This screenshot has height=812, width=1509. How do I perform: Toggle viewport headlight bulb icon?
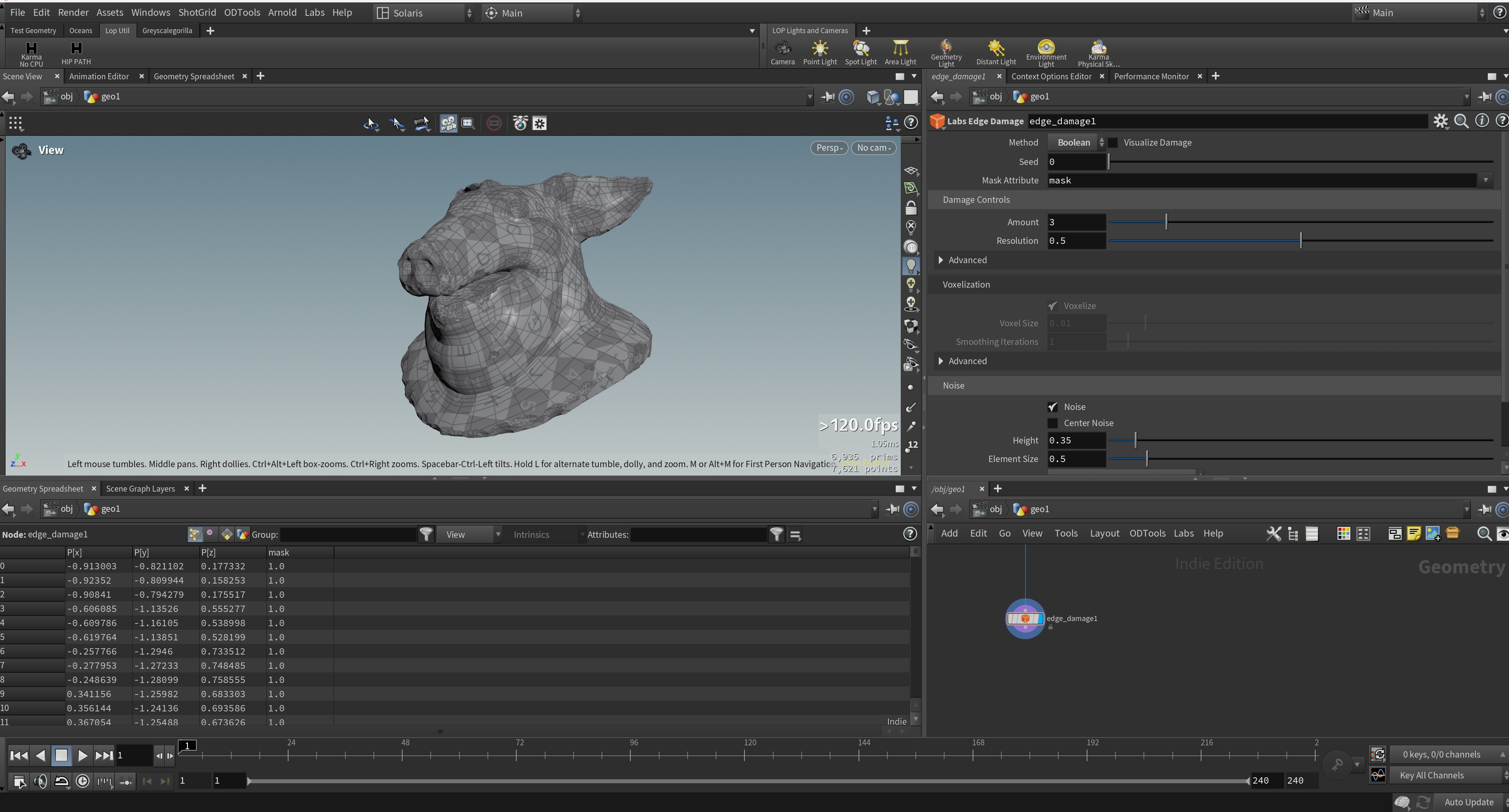pyautogui.click(x=910, y=266)
